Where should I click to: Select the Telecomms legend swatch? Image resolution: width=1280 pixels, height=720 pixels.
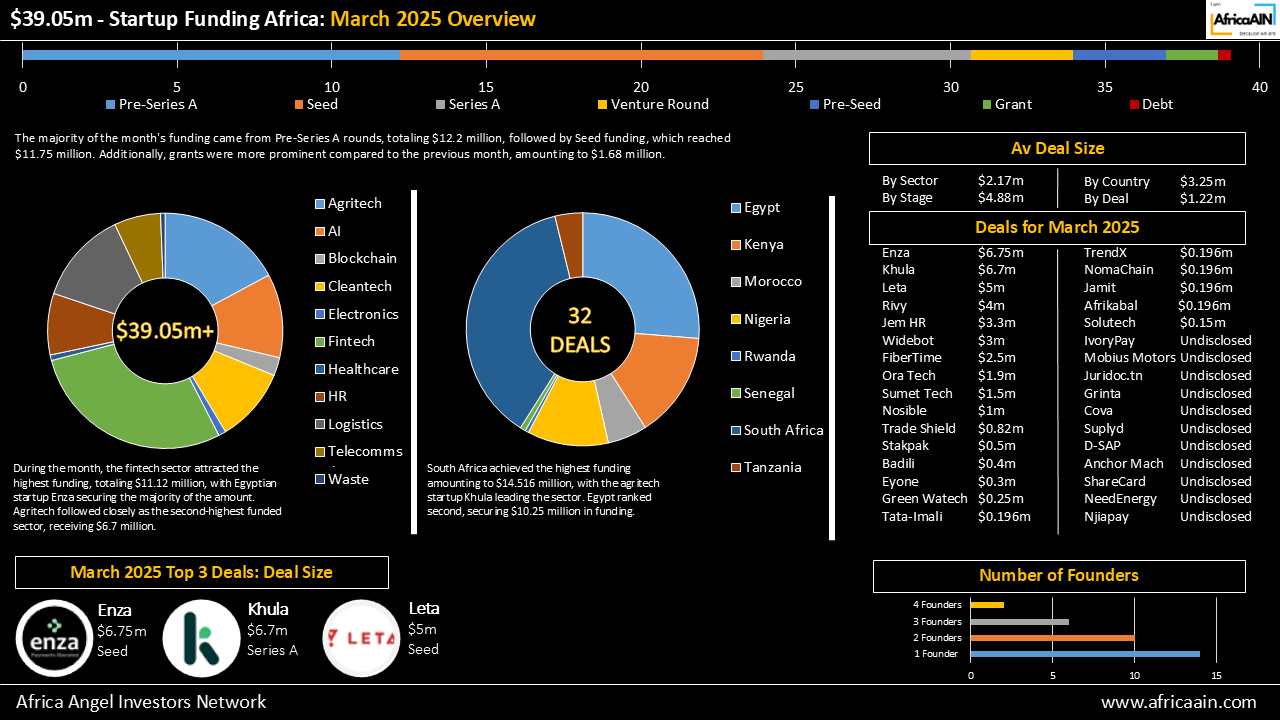tap(319, 452)
